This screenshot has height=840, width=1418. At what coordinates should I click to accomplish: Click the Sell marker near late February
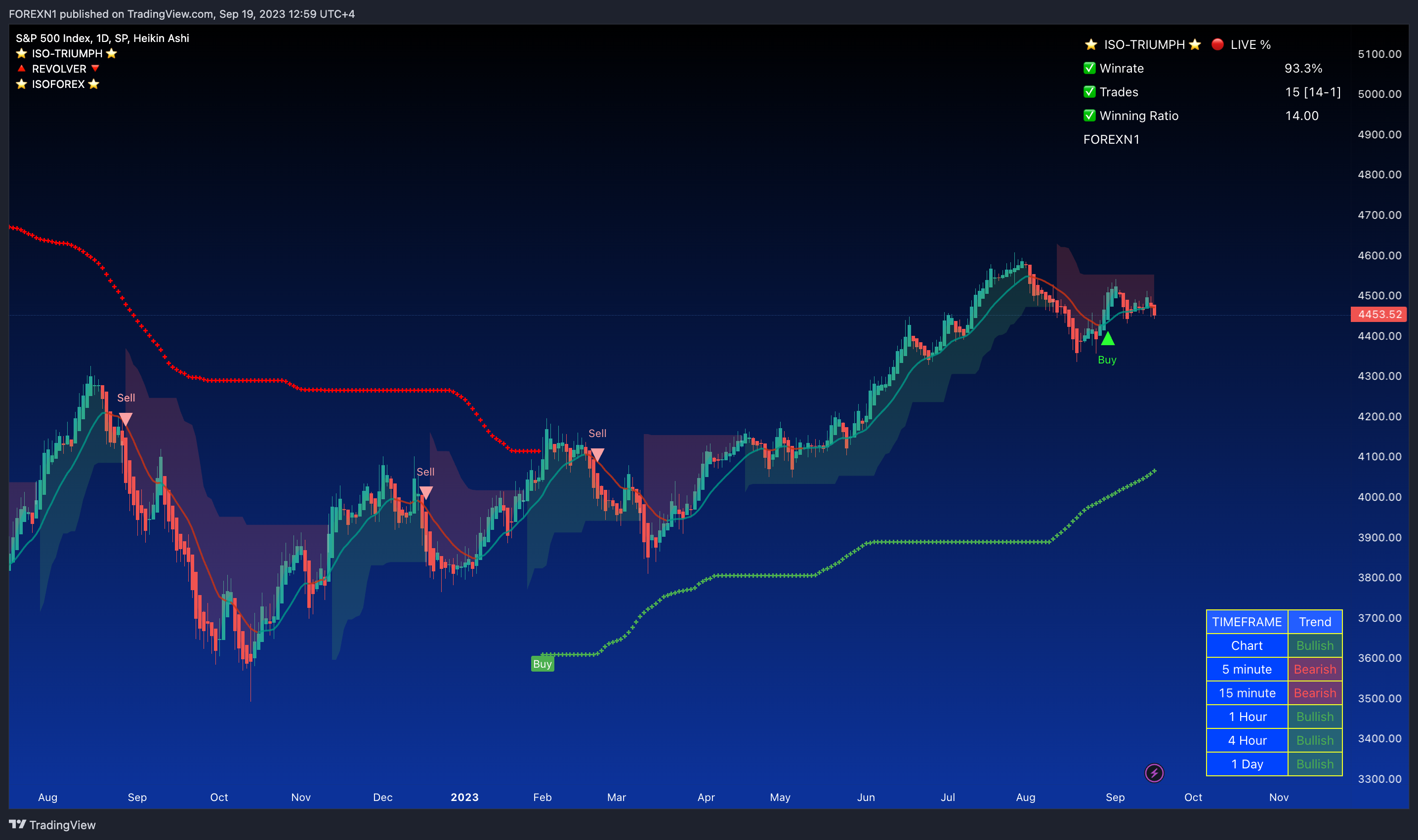597,455
